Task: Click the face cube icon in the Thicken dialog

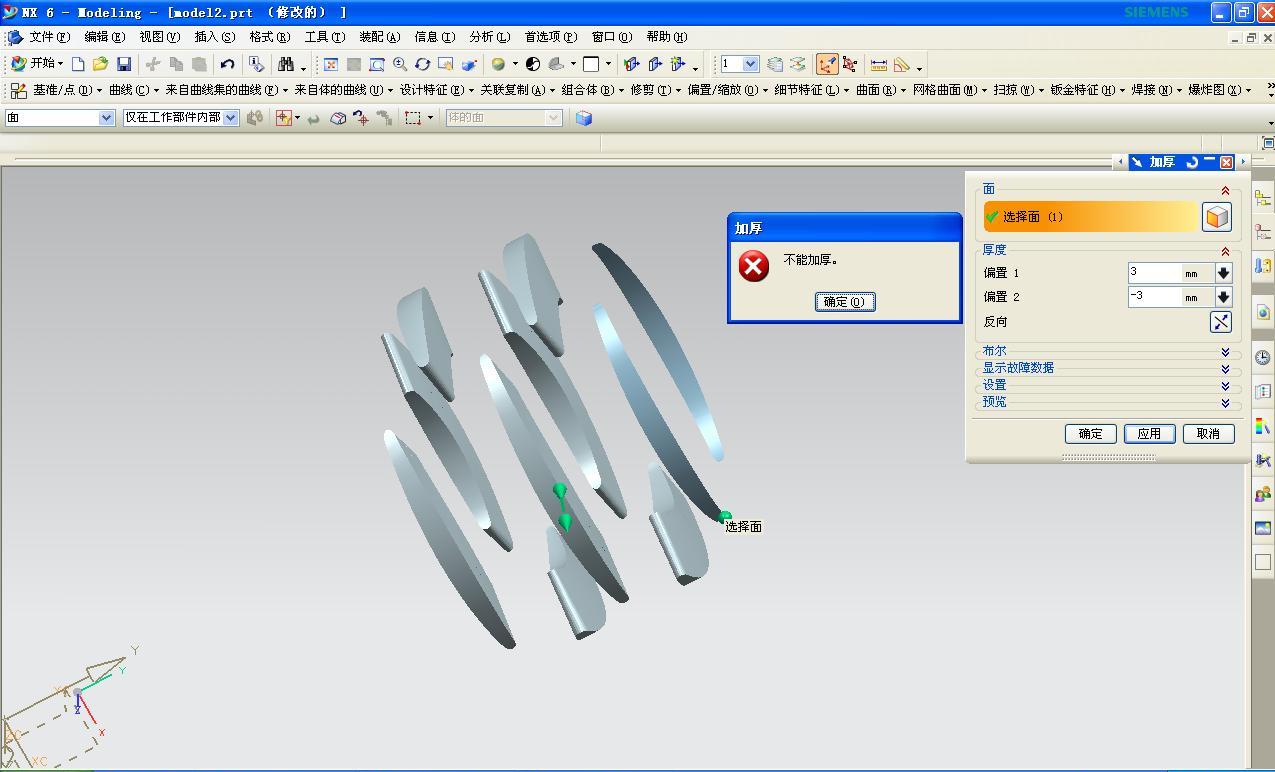Action: 1216,217
